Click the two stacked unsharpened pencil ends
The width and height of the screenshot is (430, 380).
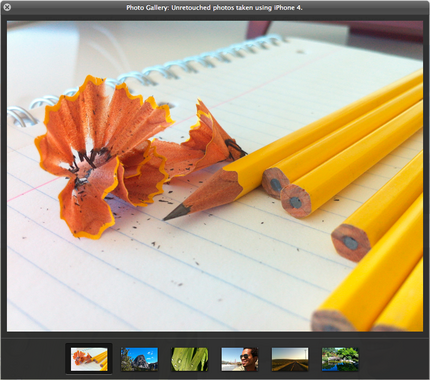[287, 192]
